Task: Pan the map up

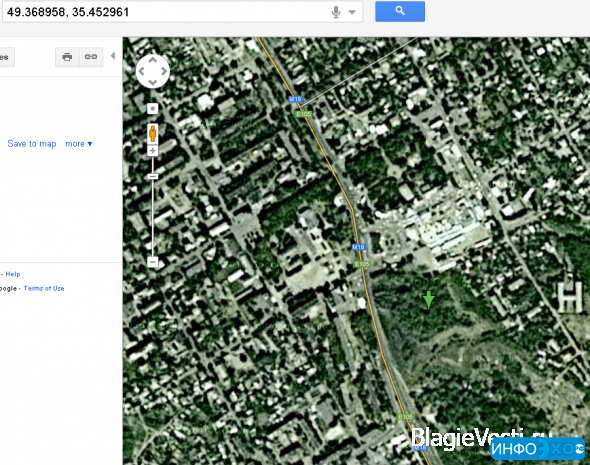Action: tap(153, 60)
